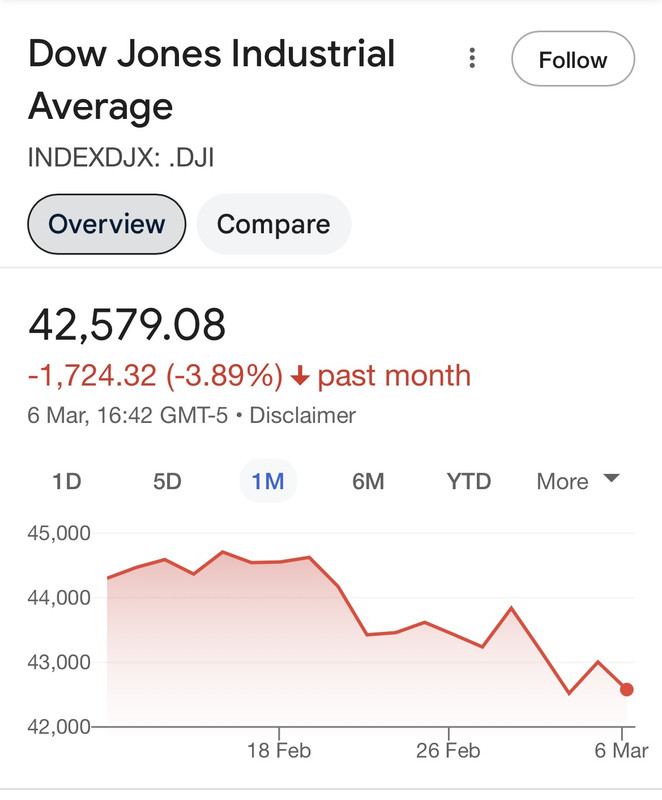This screenshot has height=800, width=662.
Task: Select the 6M time range
Action: (368, 481)
